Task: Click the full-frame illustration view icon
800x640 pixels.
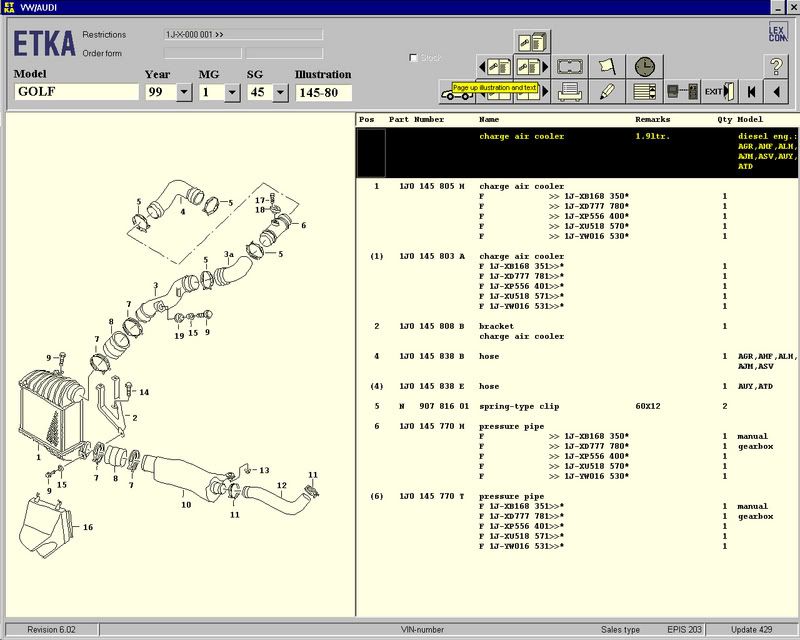Action: pos(569,66)
